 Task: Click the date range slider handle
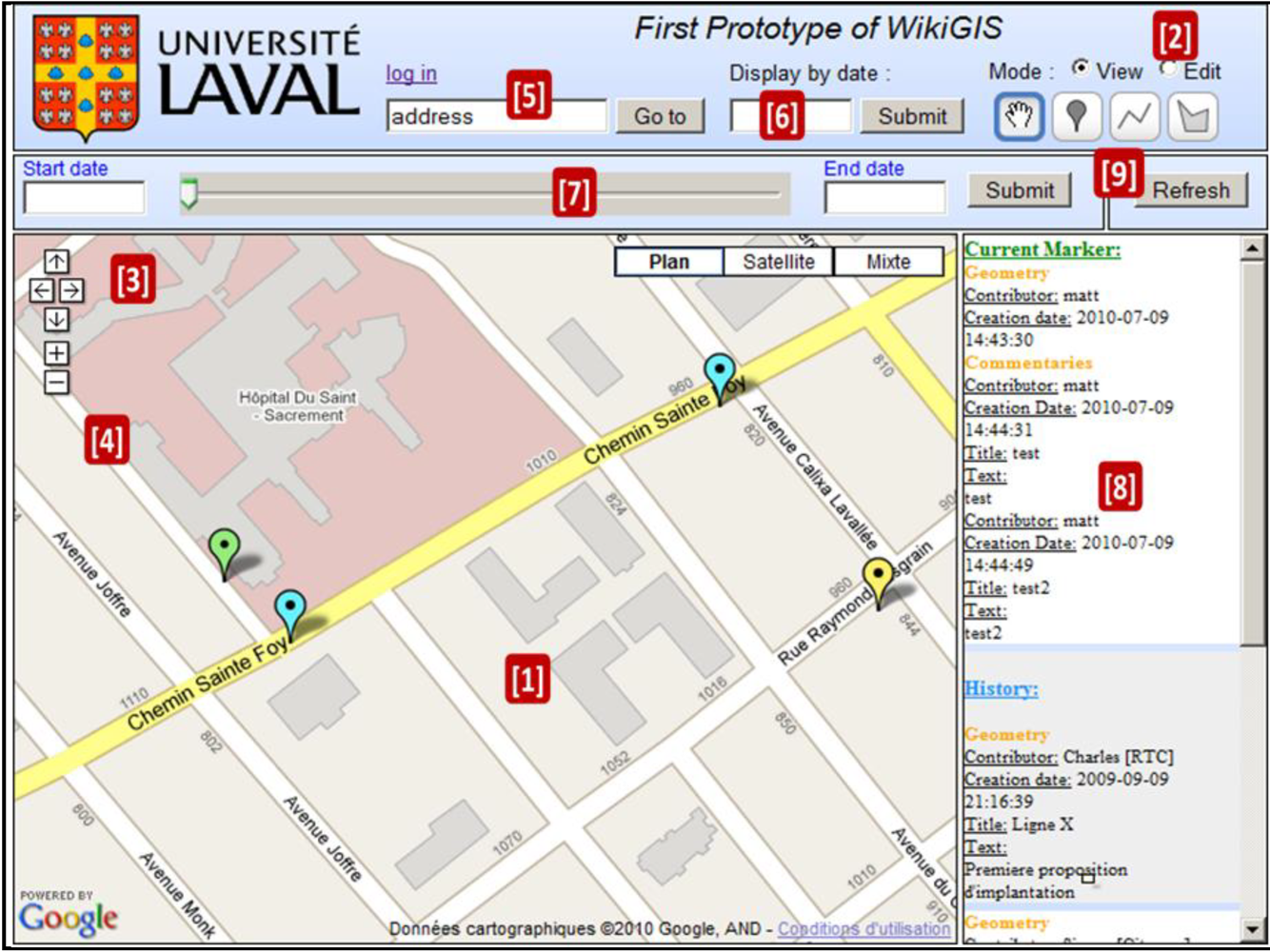click(189, 192)
